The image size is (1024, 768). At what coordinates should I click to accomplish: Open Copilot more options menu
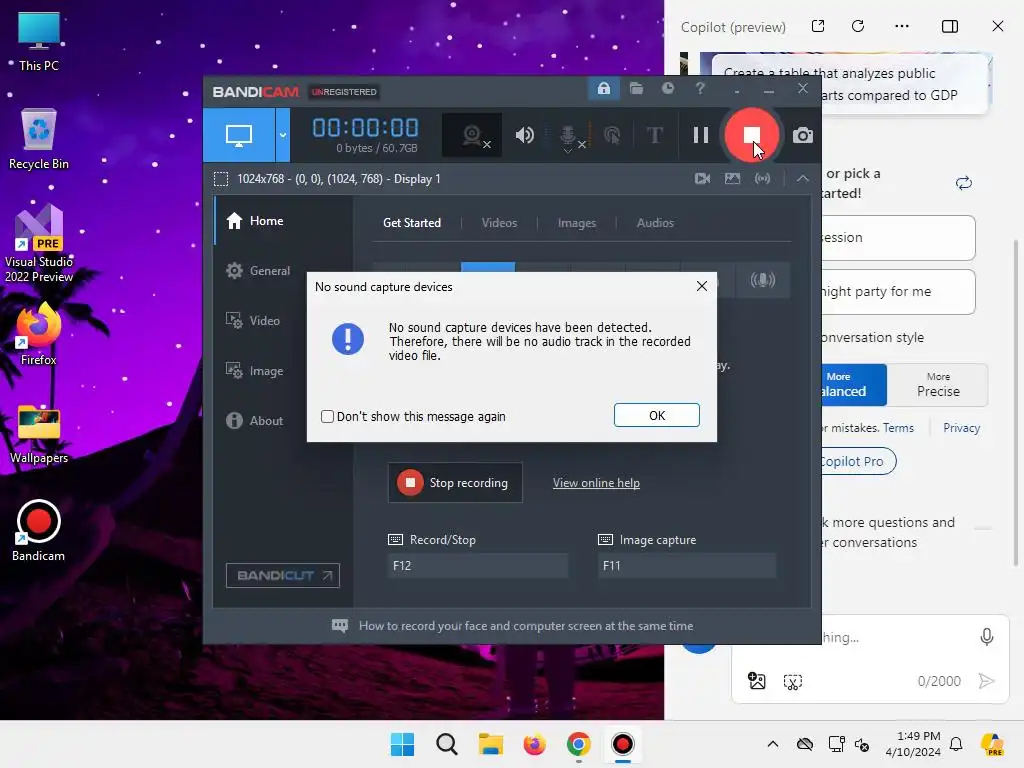(x=902, y=26)
